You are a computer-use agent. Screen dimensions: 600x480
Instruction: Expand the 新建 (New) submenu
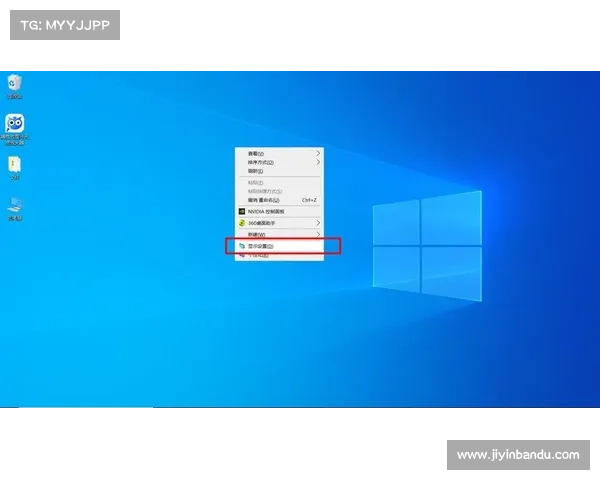(279, 234)
